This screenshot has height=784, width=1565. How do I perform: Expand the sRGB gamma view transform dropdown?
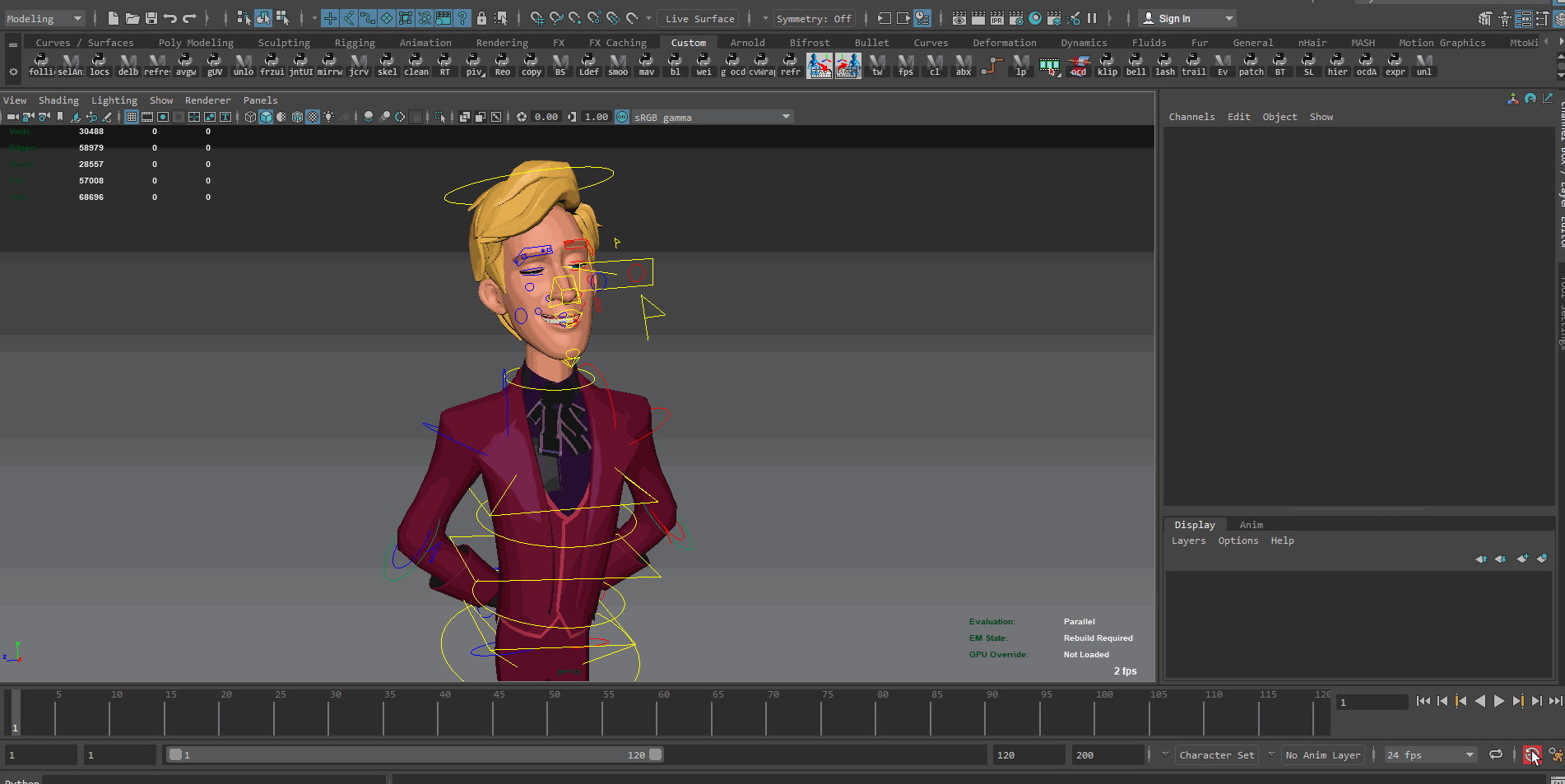(x=786, y=117)
